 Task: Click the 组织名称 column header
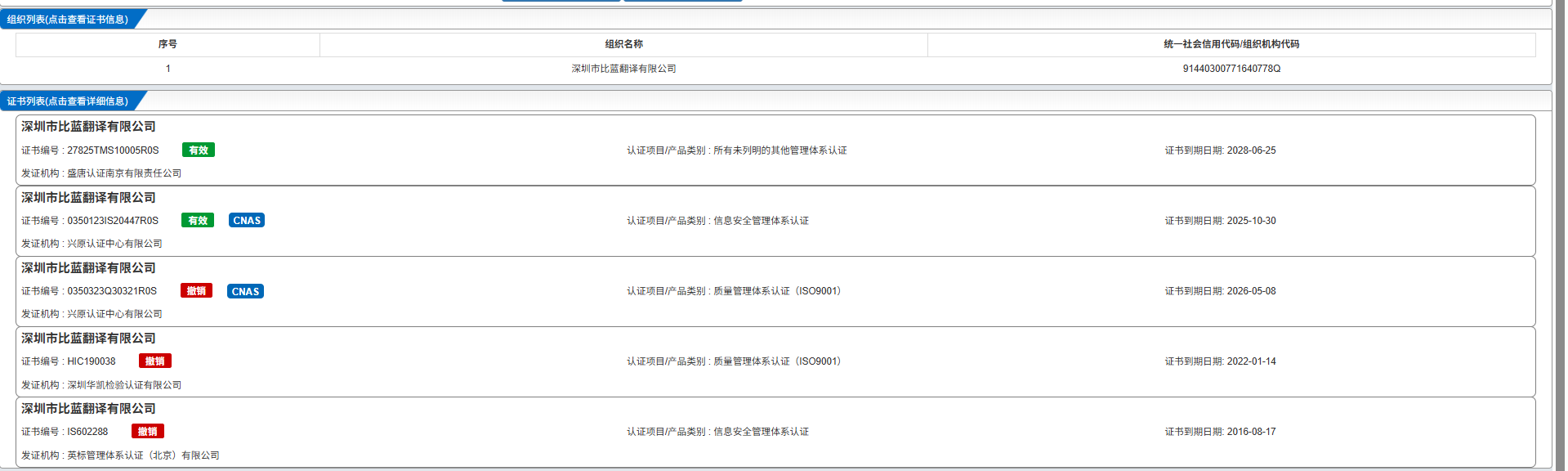tap(623, 44)
